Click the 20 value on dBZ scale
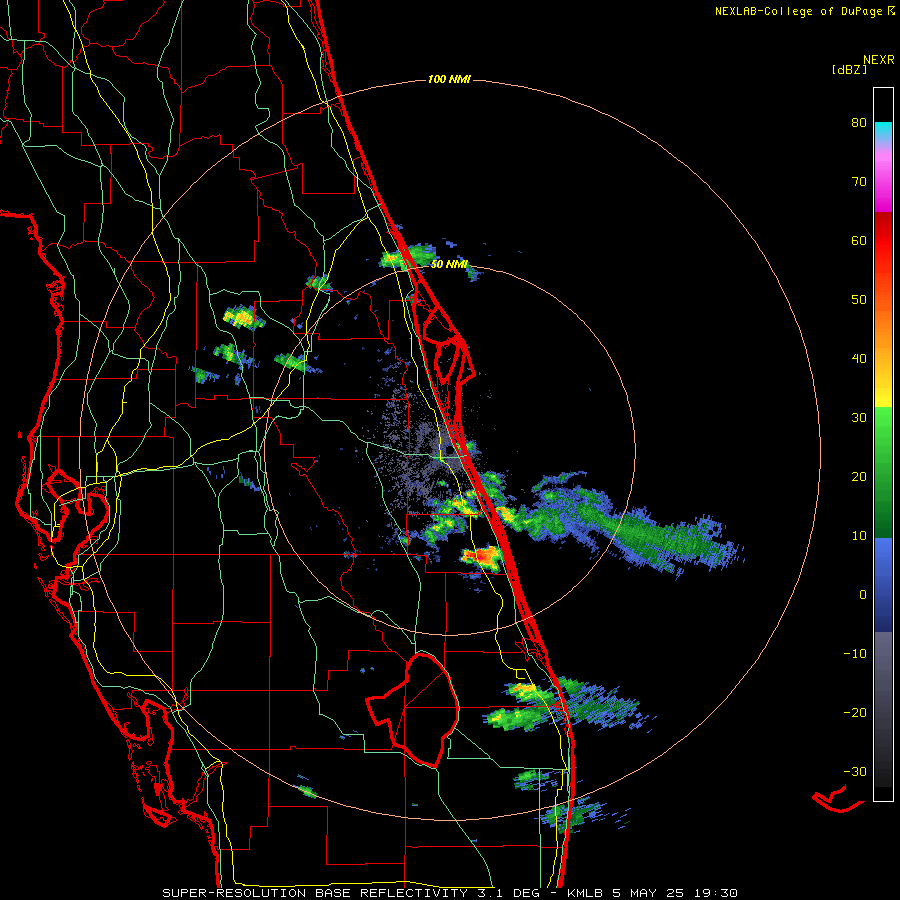 [859, 476]
